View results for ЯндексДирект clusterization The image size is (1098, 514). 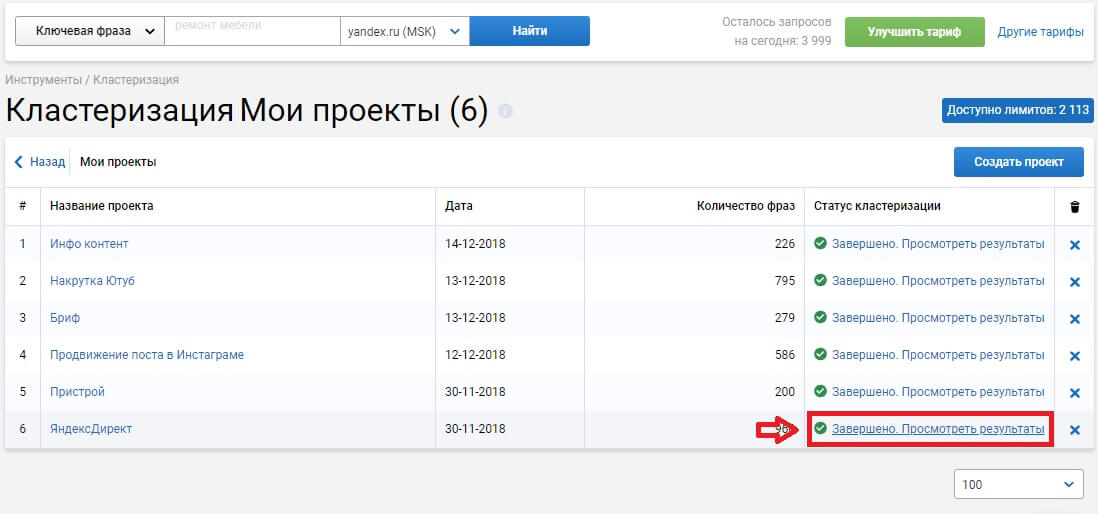coord(937,429)
